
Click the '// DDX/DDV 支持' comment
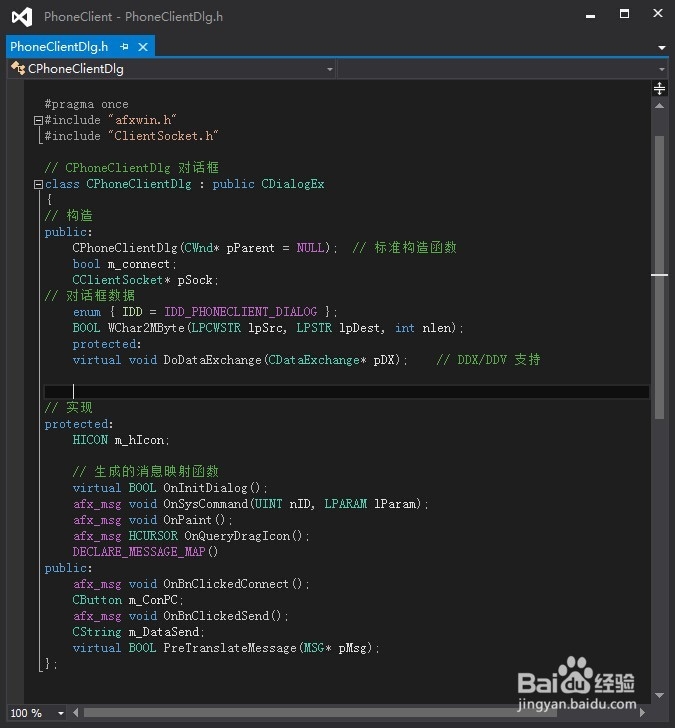(488, 360)
